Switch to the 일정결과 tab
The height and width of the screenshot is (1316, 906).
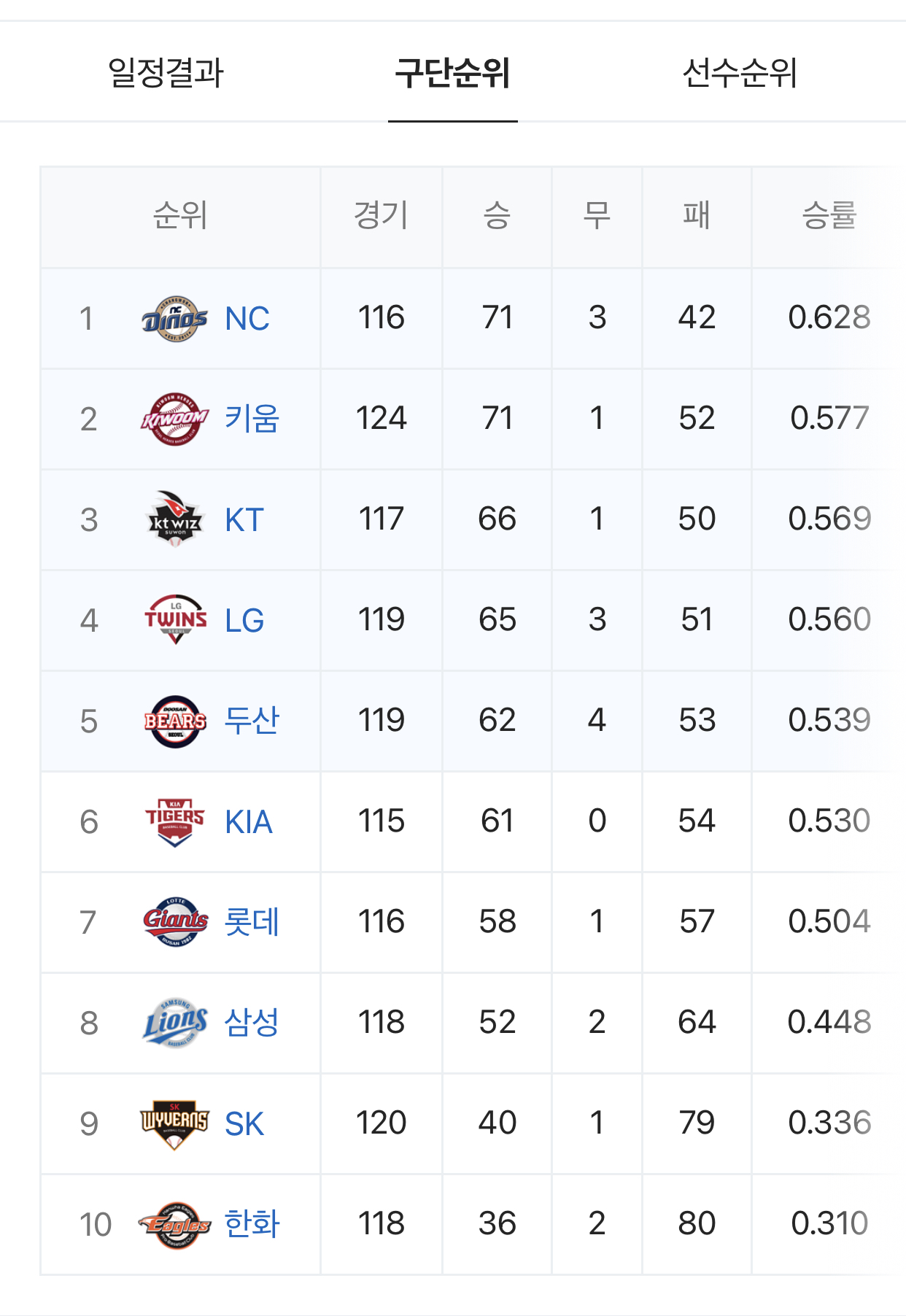[166, 72]
